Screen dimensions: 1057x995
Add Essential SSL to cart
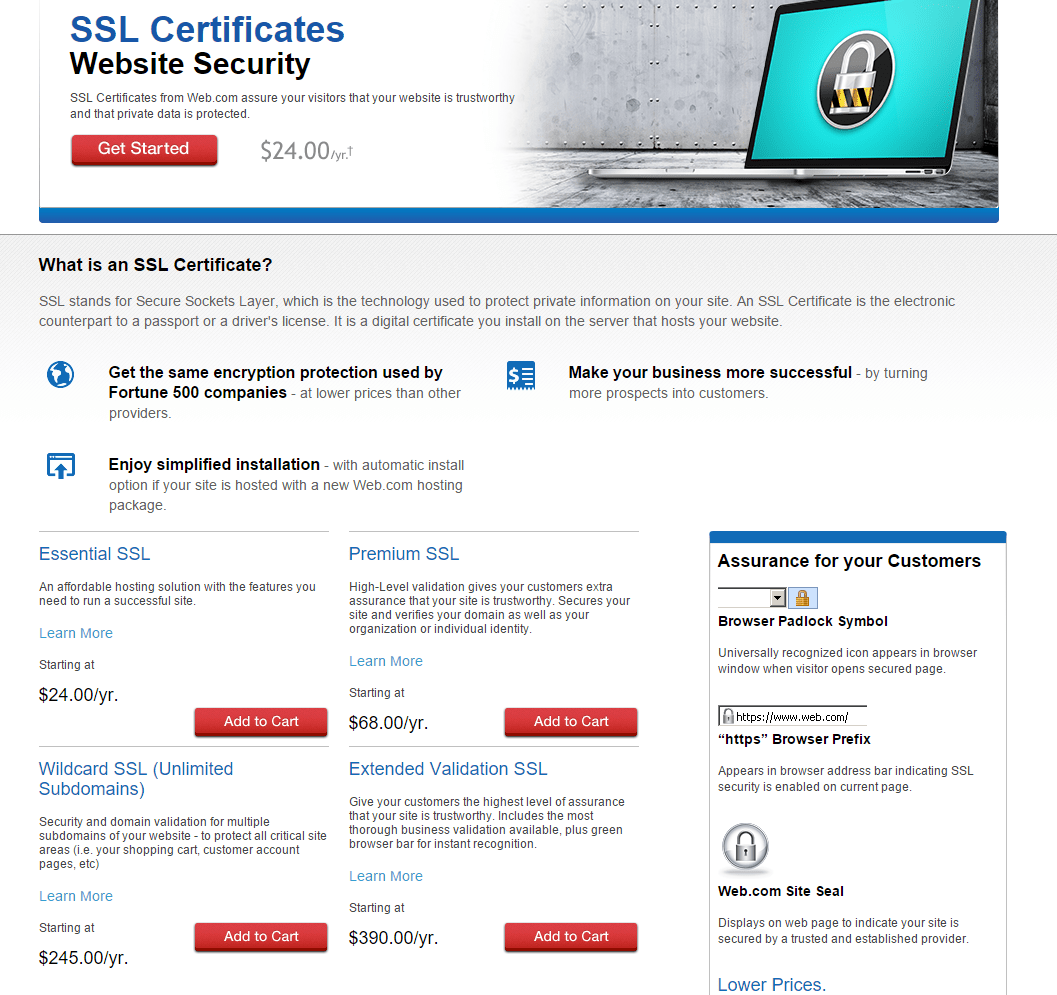click(x=261, y=722)
